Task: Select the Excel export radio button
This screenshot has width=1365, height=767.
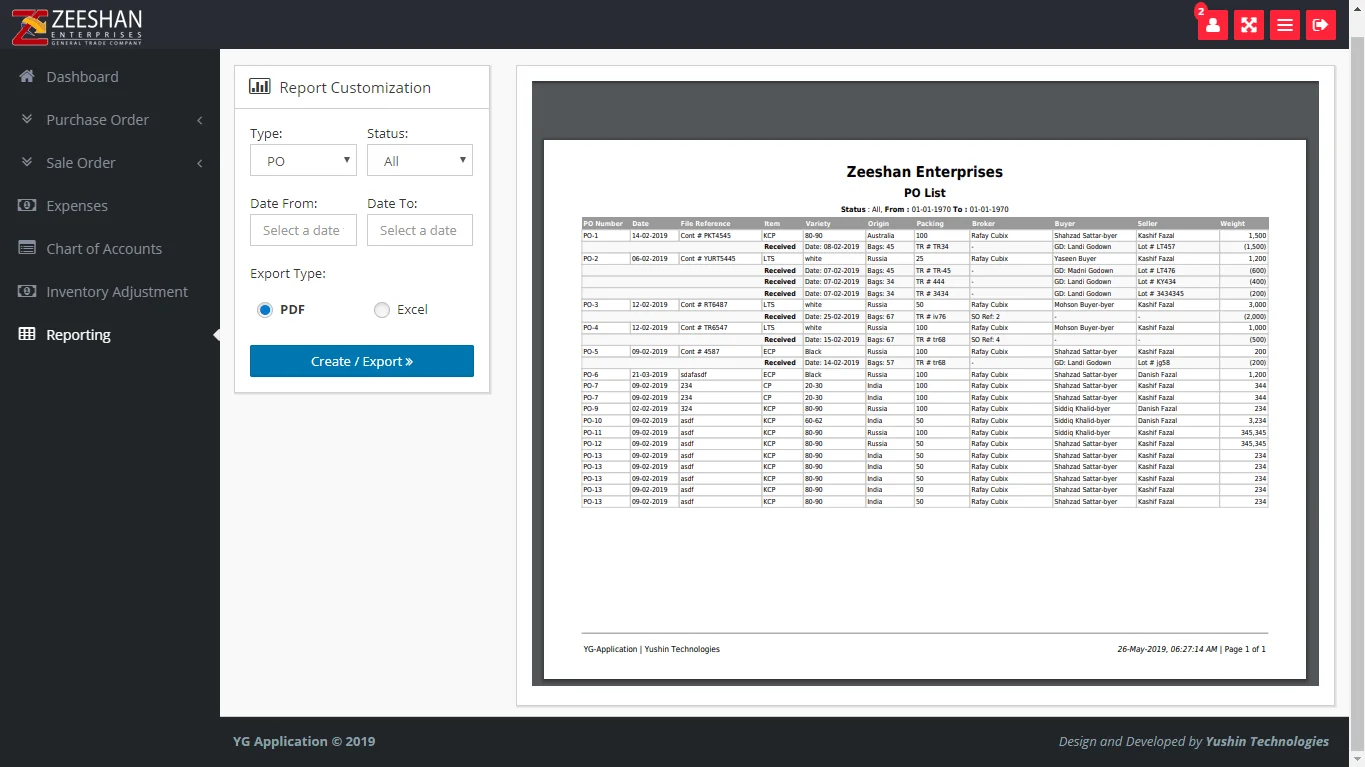Action: [382, 310]
